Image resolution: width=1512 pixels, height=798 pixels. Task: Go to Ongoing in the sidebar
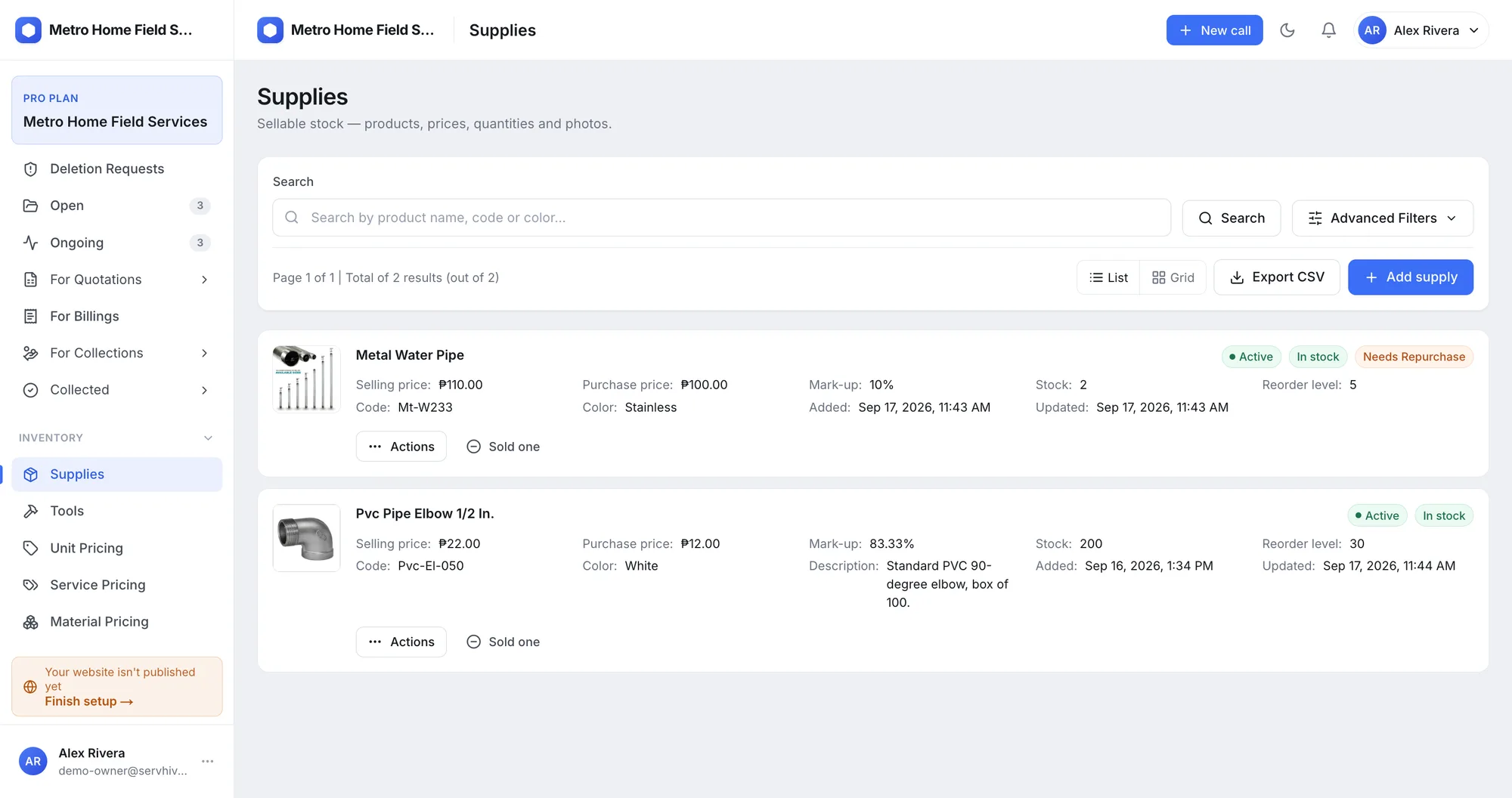coord(116,243)
